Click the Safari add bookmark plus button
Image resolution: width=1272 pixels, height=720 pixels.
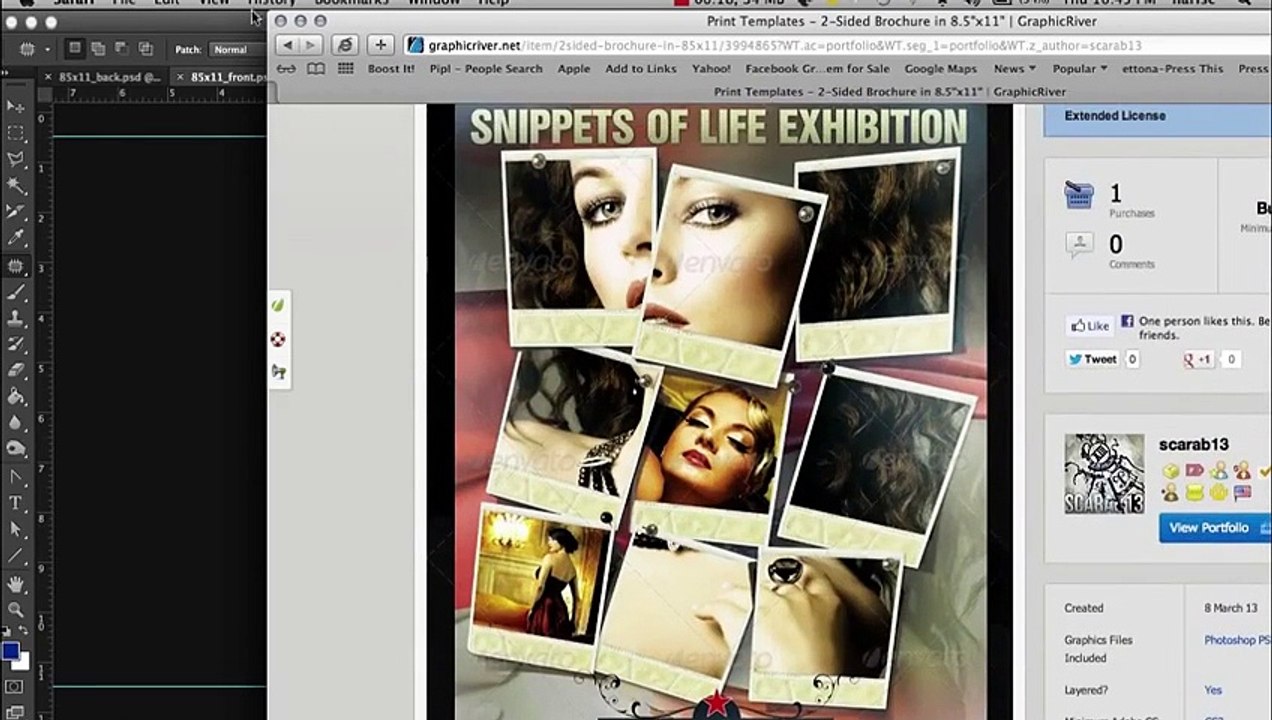(x=380, y=45)
